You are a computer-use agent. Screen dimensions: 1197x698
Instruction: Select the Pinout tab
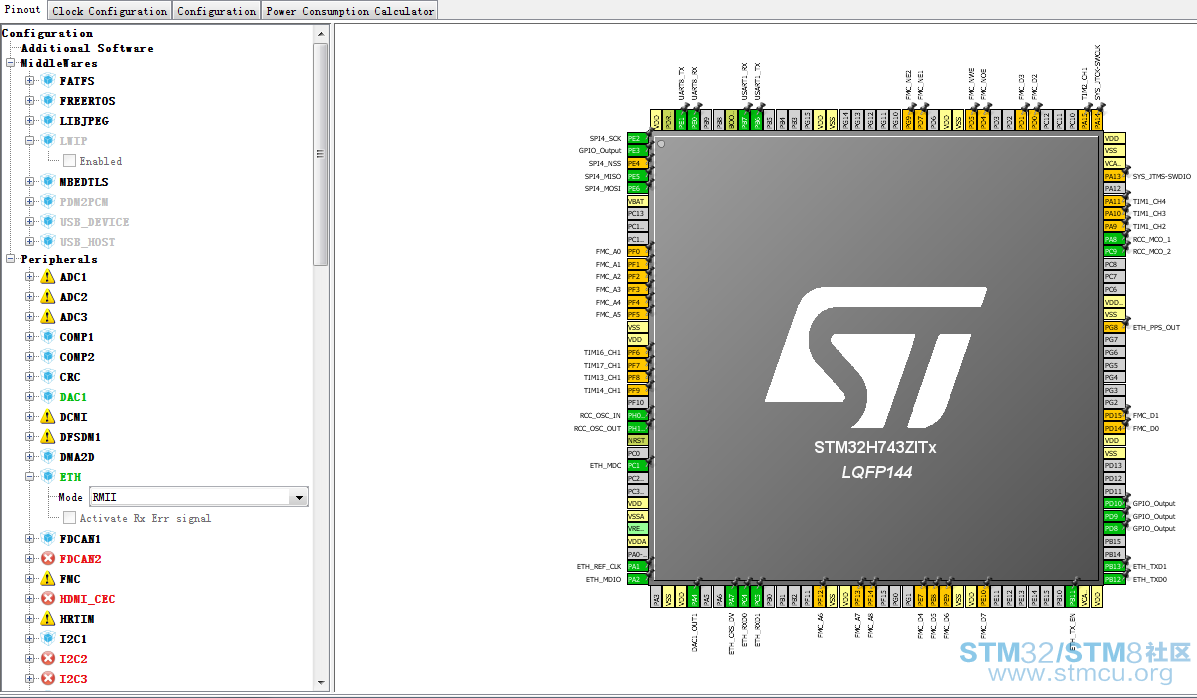(22, 10)
